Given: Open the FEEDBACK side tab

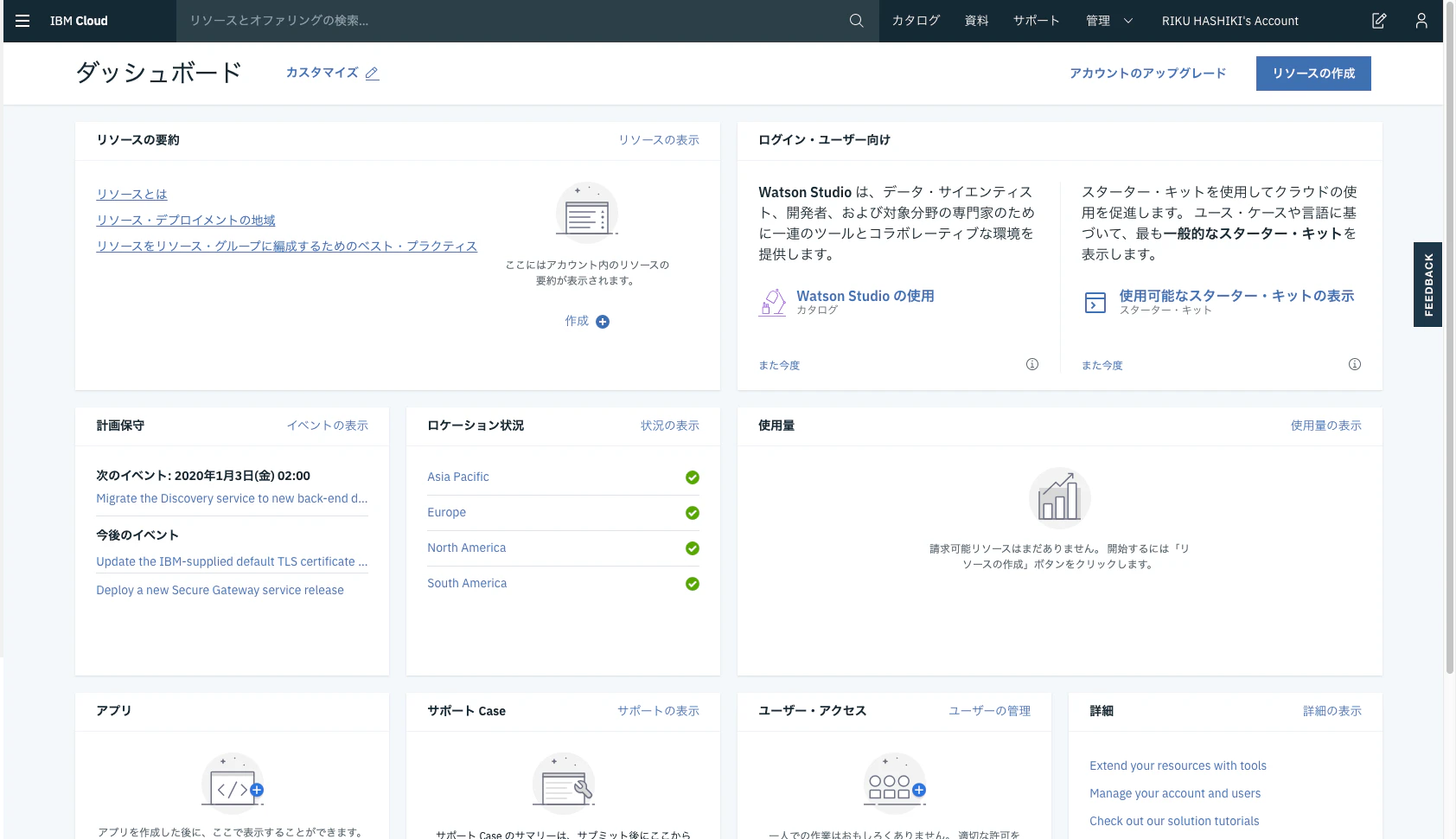Looking at the screenshot, I should [1428, 285].
